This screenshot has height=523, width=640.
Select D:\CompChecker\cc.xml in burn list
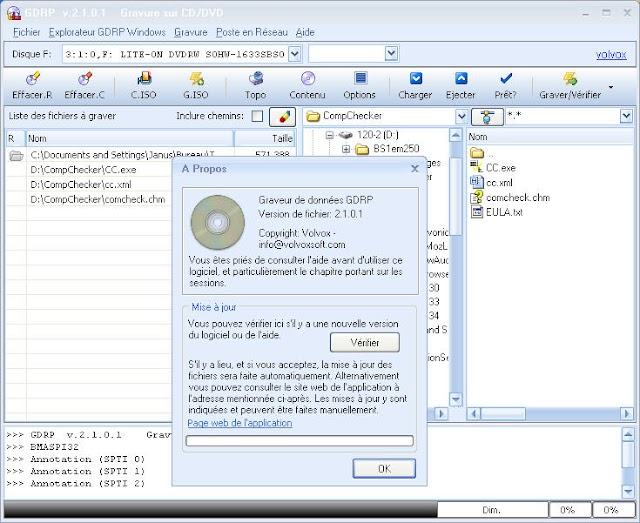click(81, 185)
